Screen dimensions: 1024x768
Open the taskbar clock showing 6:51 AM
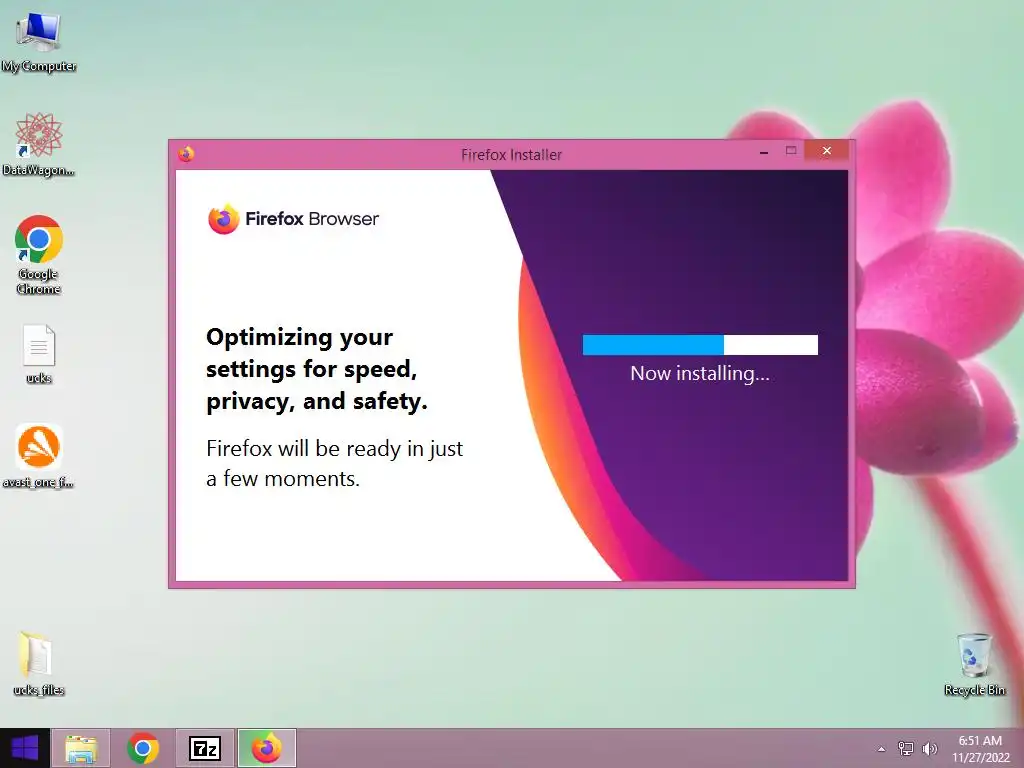[980, 749]
